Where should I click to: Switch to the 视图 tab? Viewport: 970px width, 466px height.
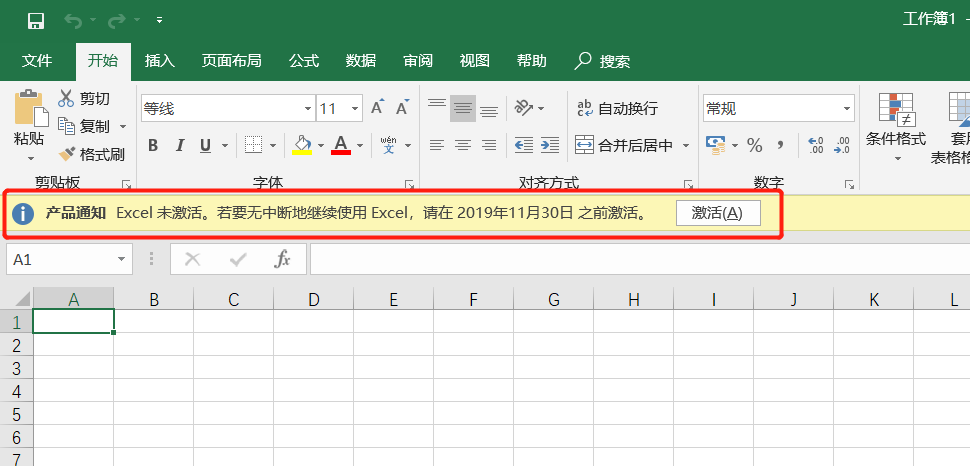[x=474, y=61]
